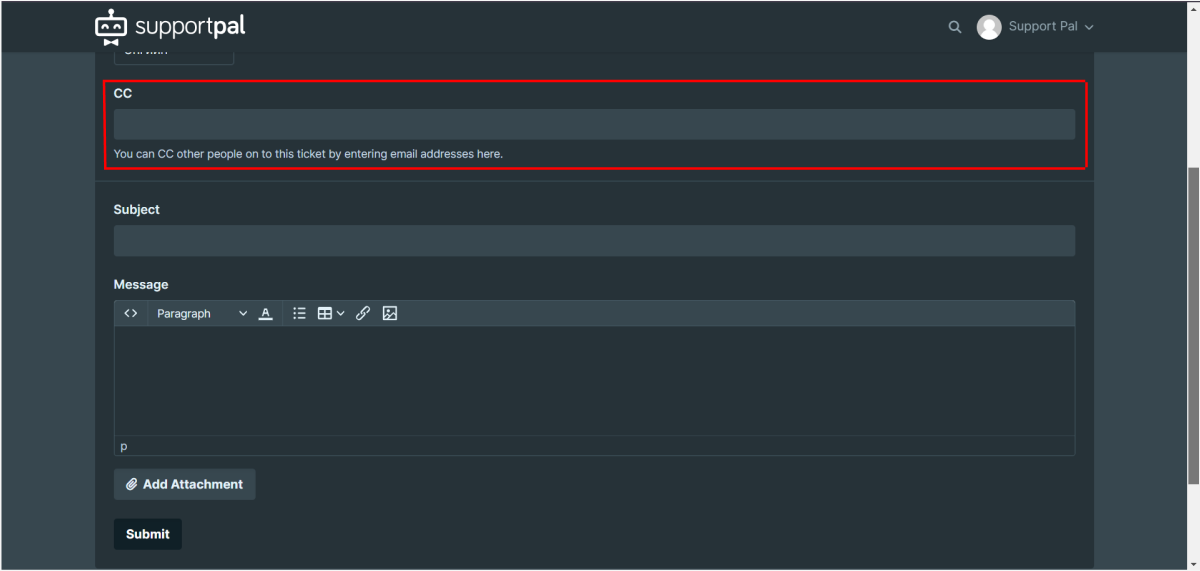
Task: Select the p element path indicator
Action: tap(124, 446)
